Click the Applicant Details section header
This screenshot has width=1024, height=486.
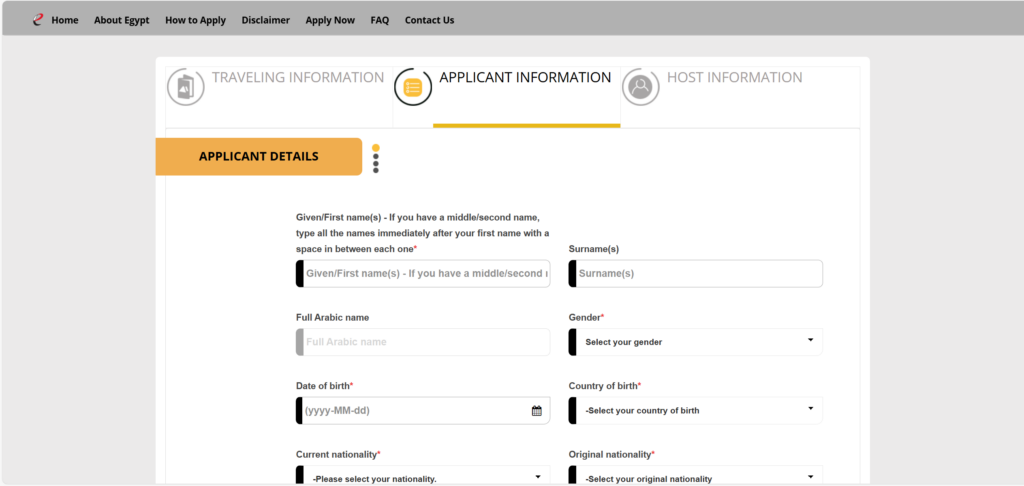click(259, 157)
